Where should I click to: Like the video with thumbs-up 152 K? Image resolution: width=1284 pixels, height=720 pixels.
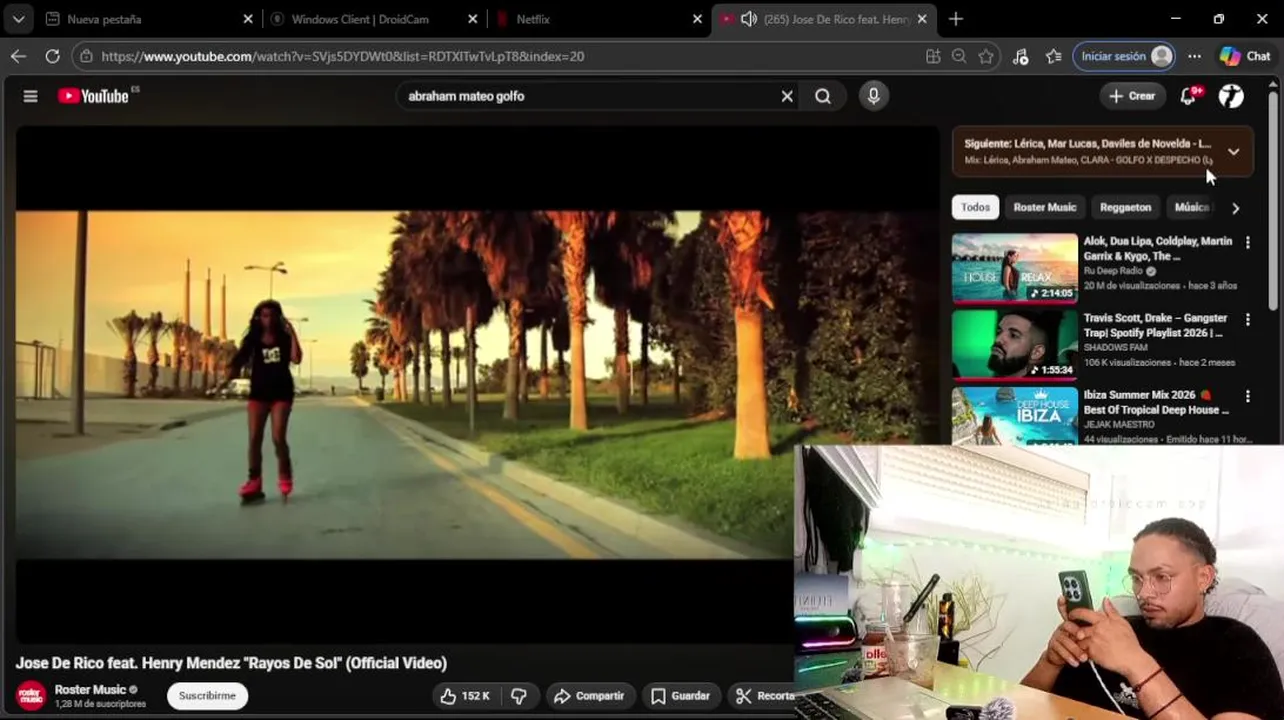[x=465, y=696]
